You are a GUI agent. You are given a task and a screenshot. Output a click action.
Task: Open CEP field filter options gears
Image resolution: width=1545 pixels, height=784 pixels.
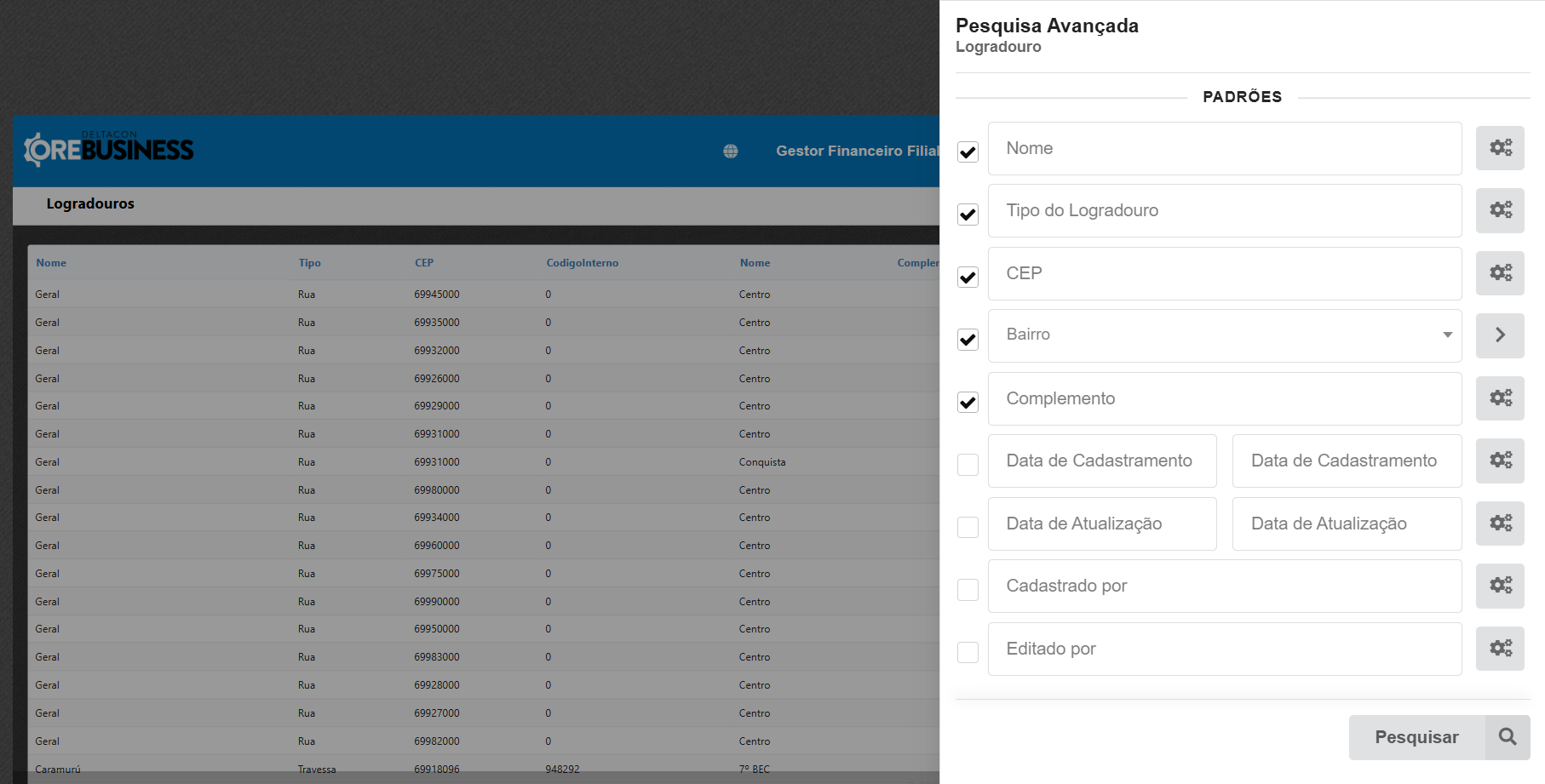(x=1499, y=273)
